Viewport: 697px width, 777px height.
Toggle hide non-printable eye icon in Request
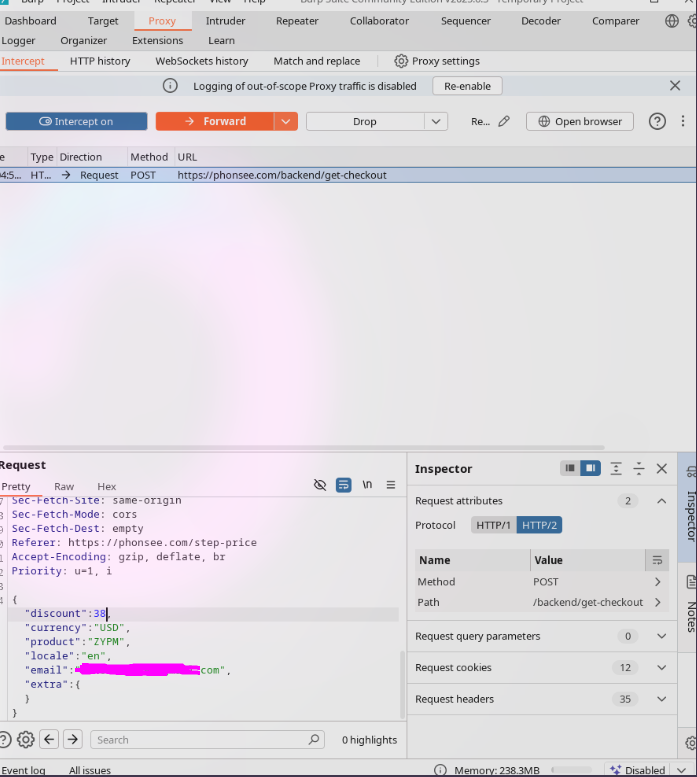pos(320,485)
